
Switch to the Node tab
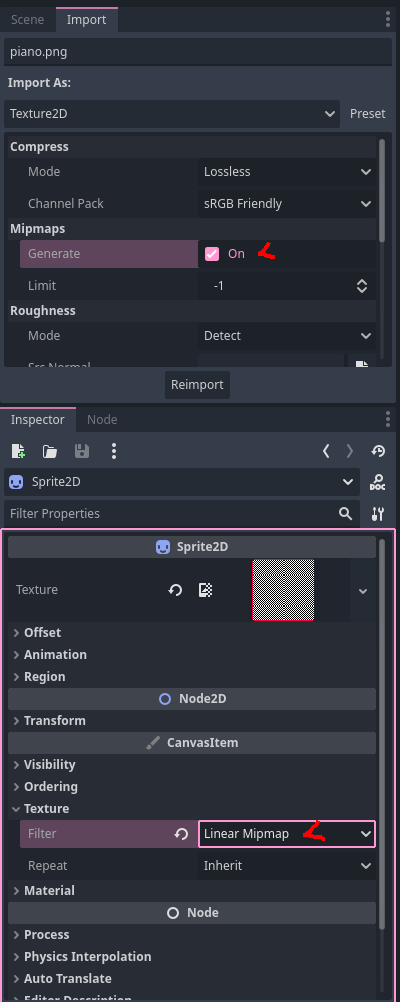102,420
